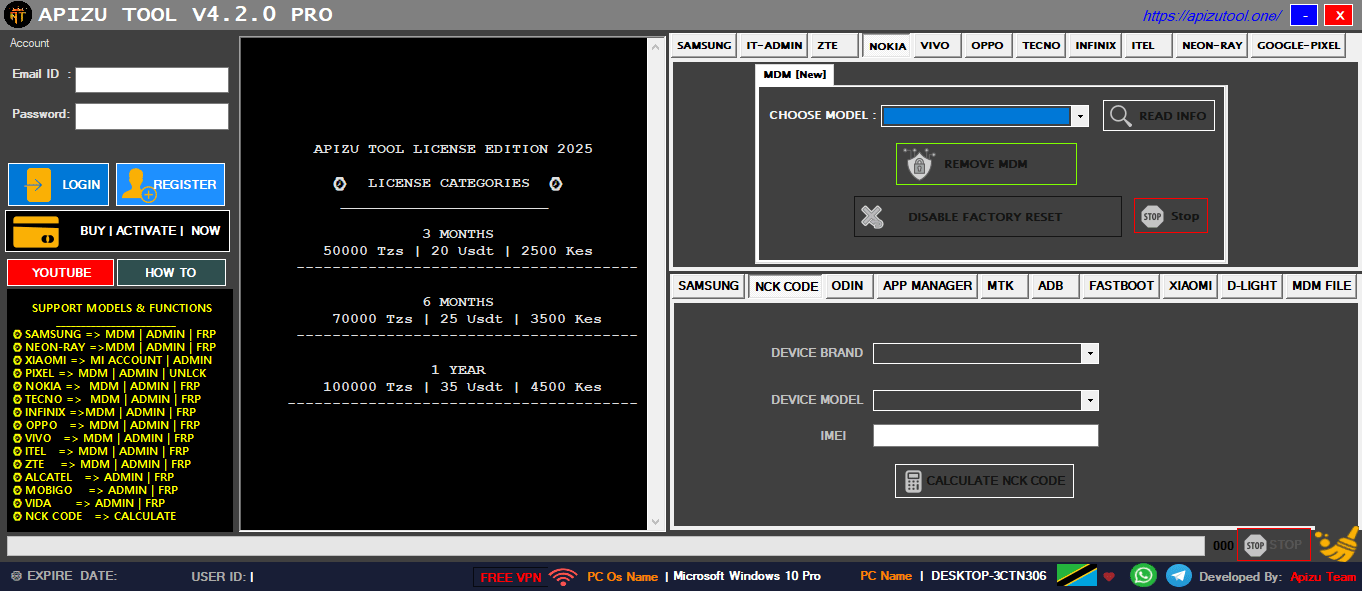
Task: Click the stop sign icon next to Stop
Action: [1153, 215]
